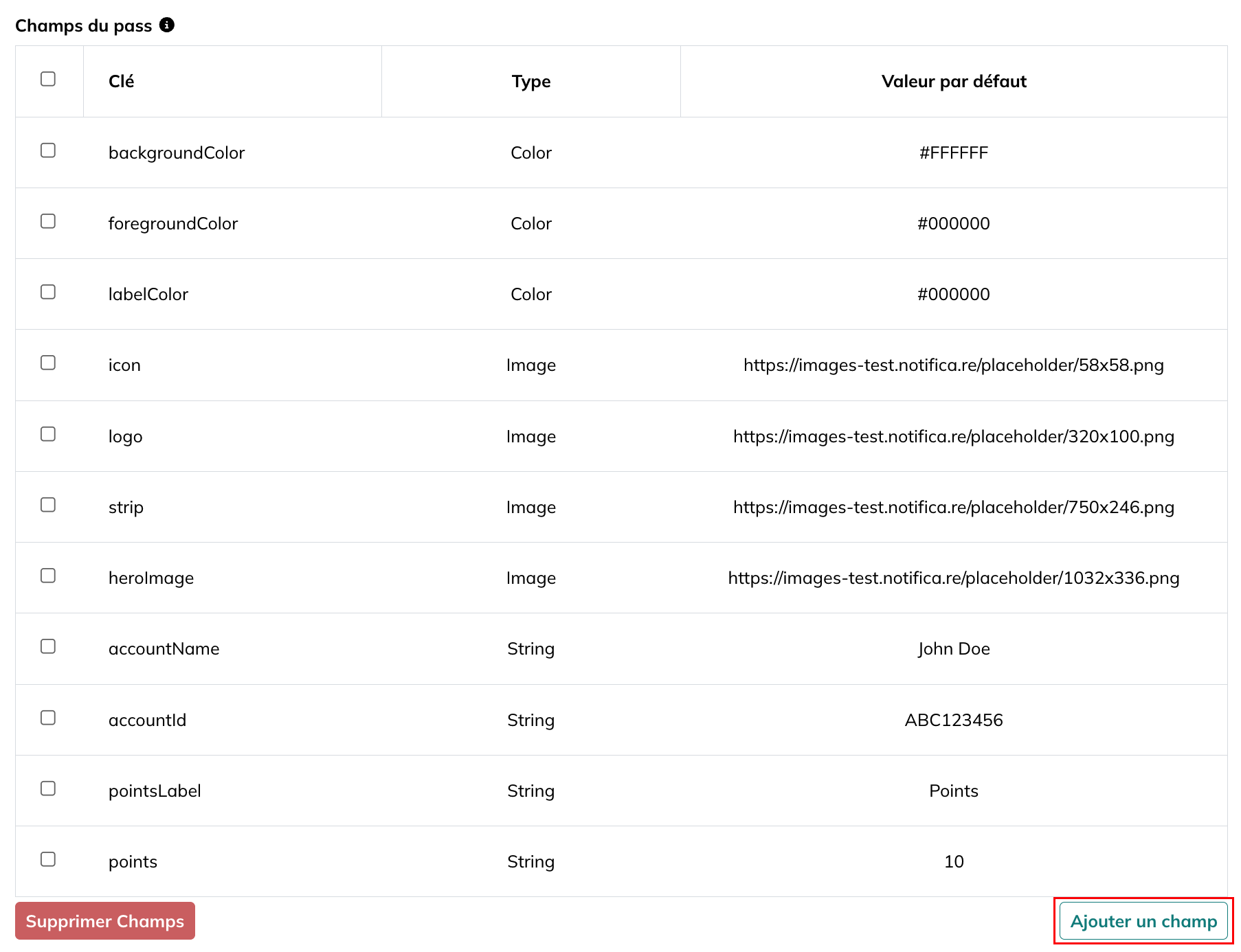
Task: Open the logo placeholder 320x100.png URL
Action: (x=954, y=436)
